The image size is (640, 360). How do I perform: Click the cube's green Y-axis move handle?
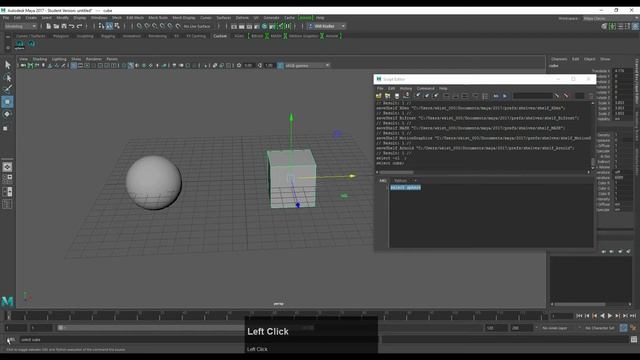coord(291,118)
